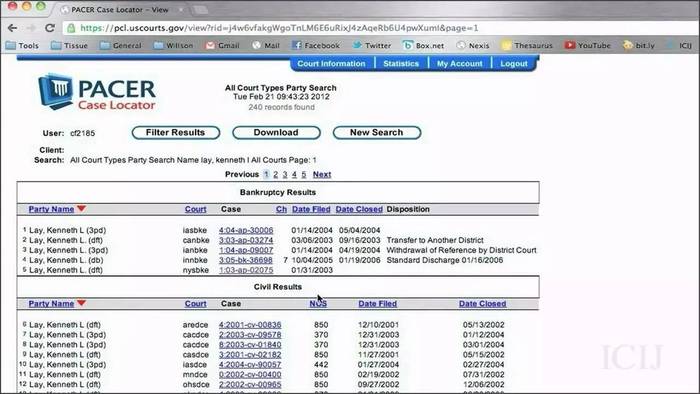Go to results page 3
700x394 pixels.
pos(285,174)
